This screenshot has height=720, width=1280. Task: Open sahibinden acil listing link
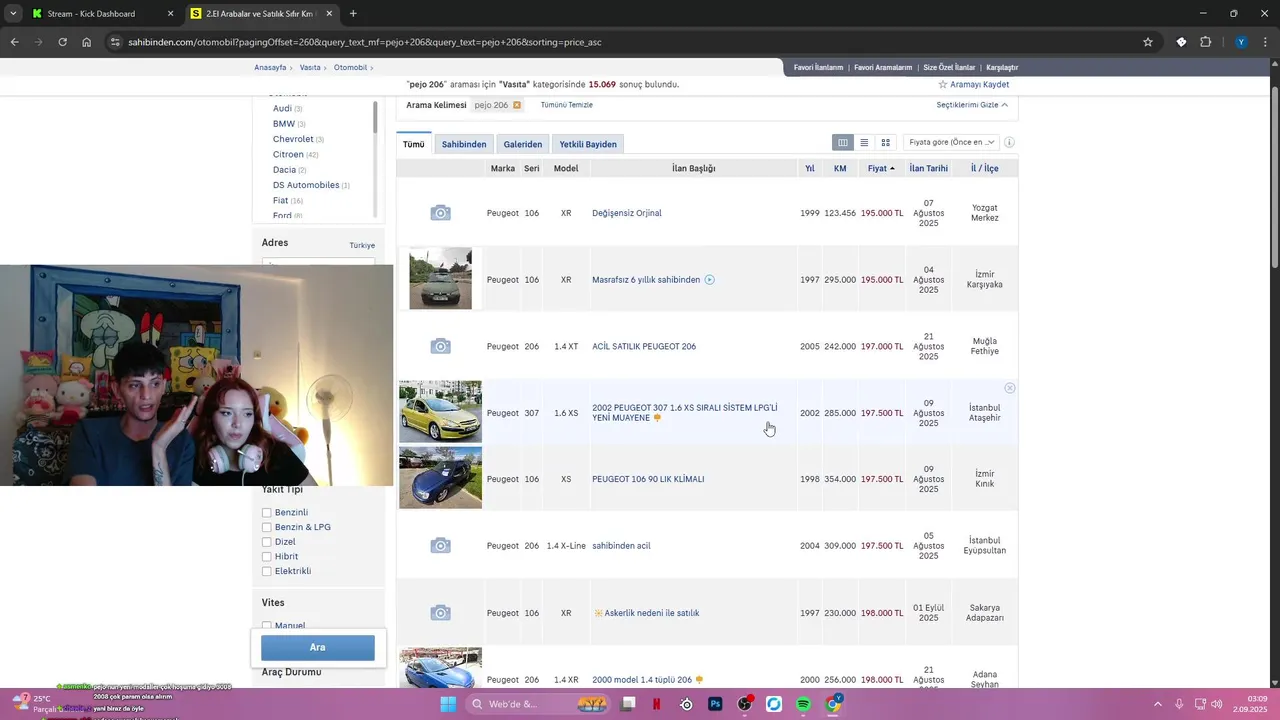click(x=621, y=546)
